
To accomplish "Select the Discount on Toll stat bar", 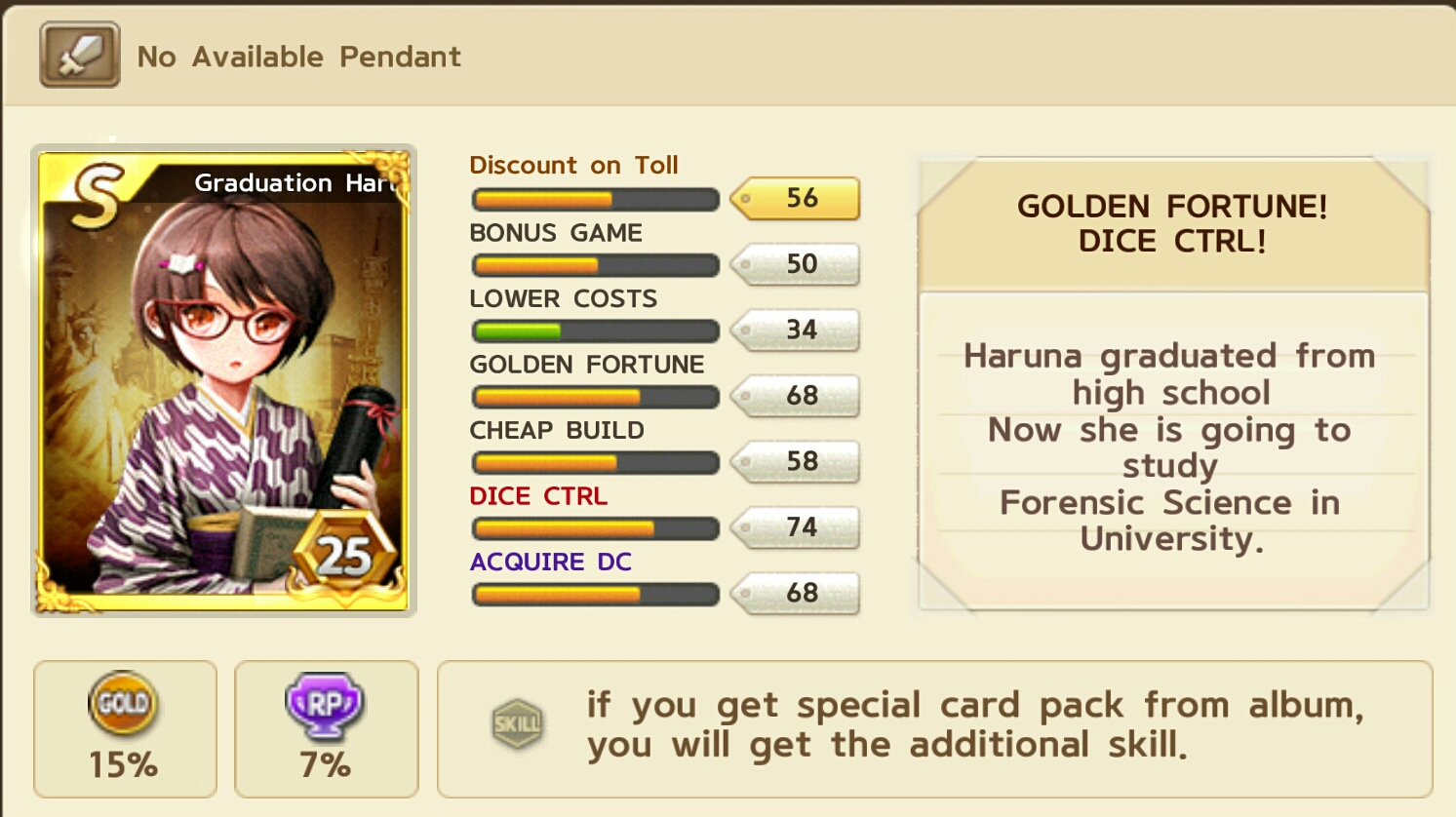I will 595,200.
